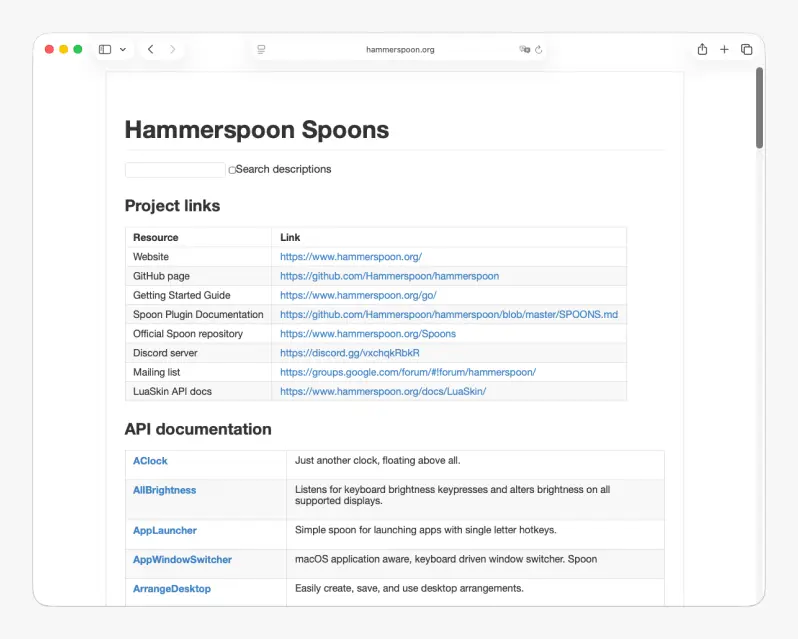Screen dimensions: 798x639
Task: Minimize the window with yellow button
Action: [64, 49]
